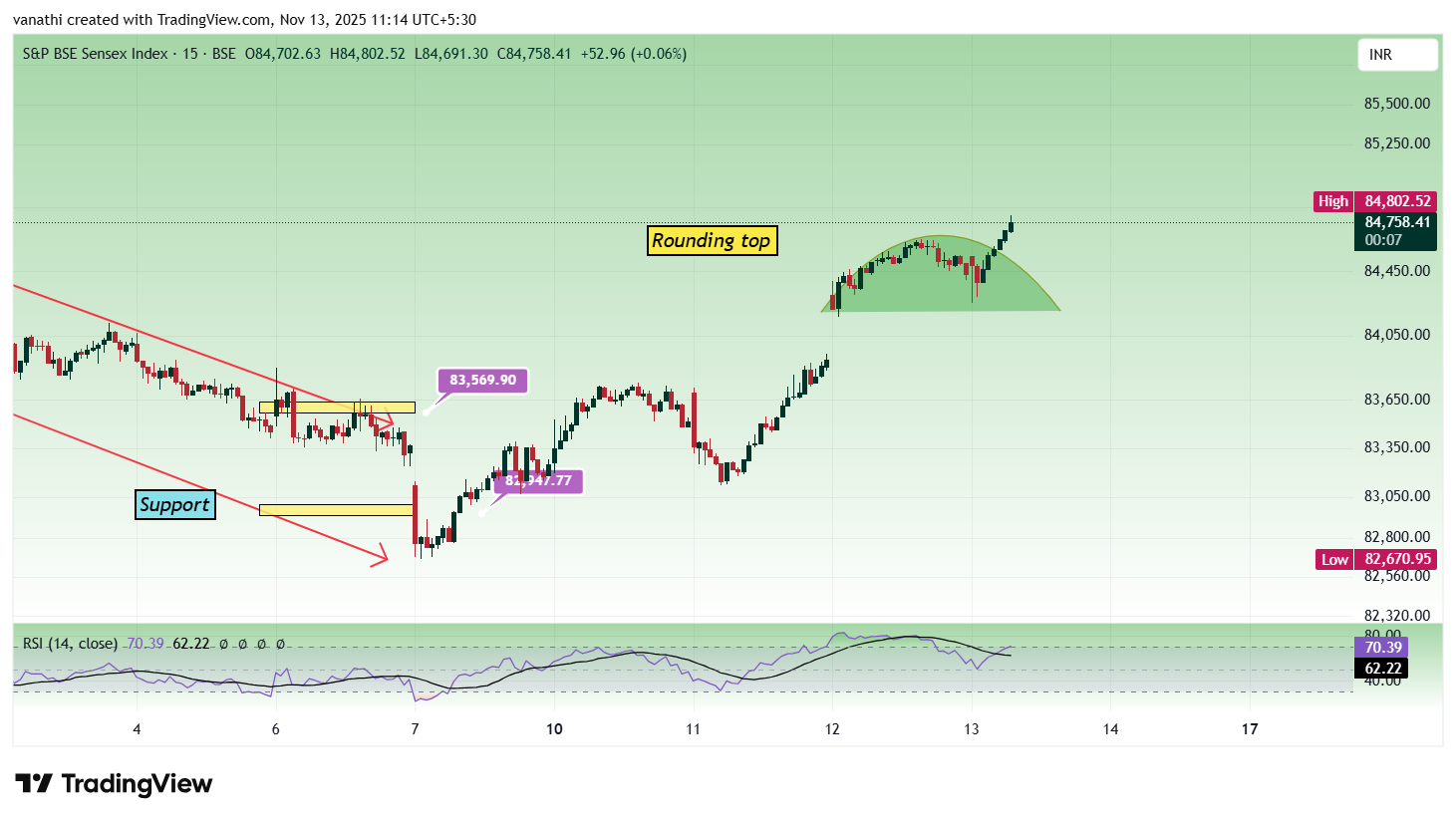
Task: Click the 85,250.00 price axis level
Action: 1397,143
